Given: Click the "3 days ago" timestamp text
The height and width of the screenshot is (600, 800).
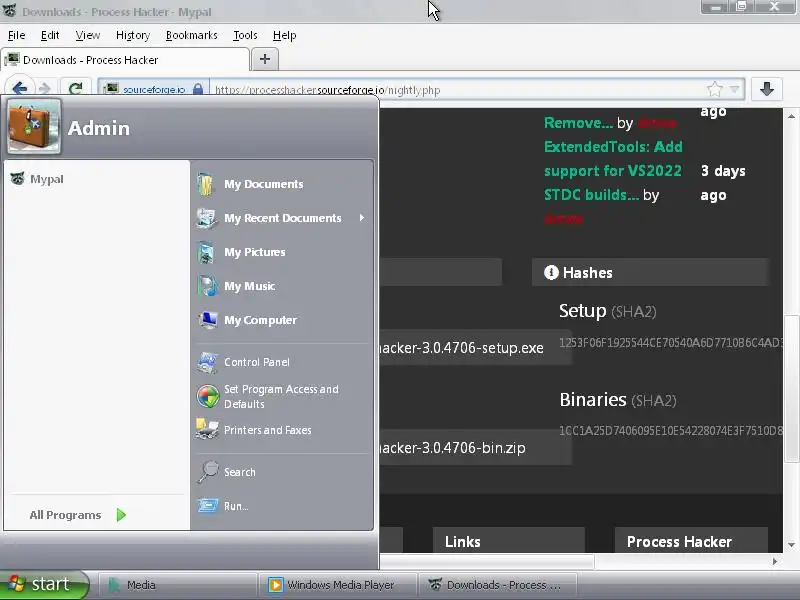Looking at the screenshot, I should click(722, 183).
